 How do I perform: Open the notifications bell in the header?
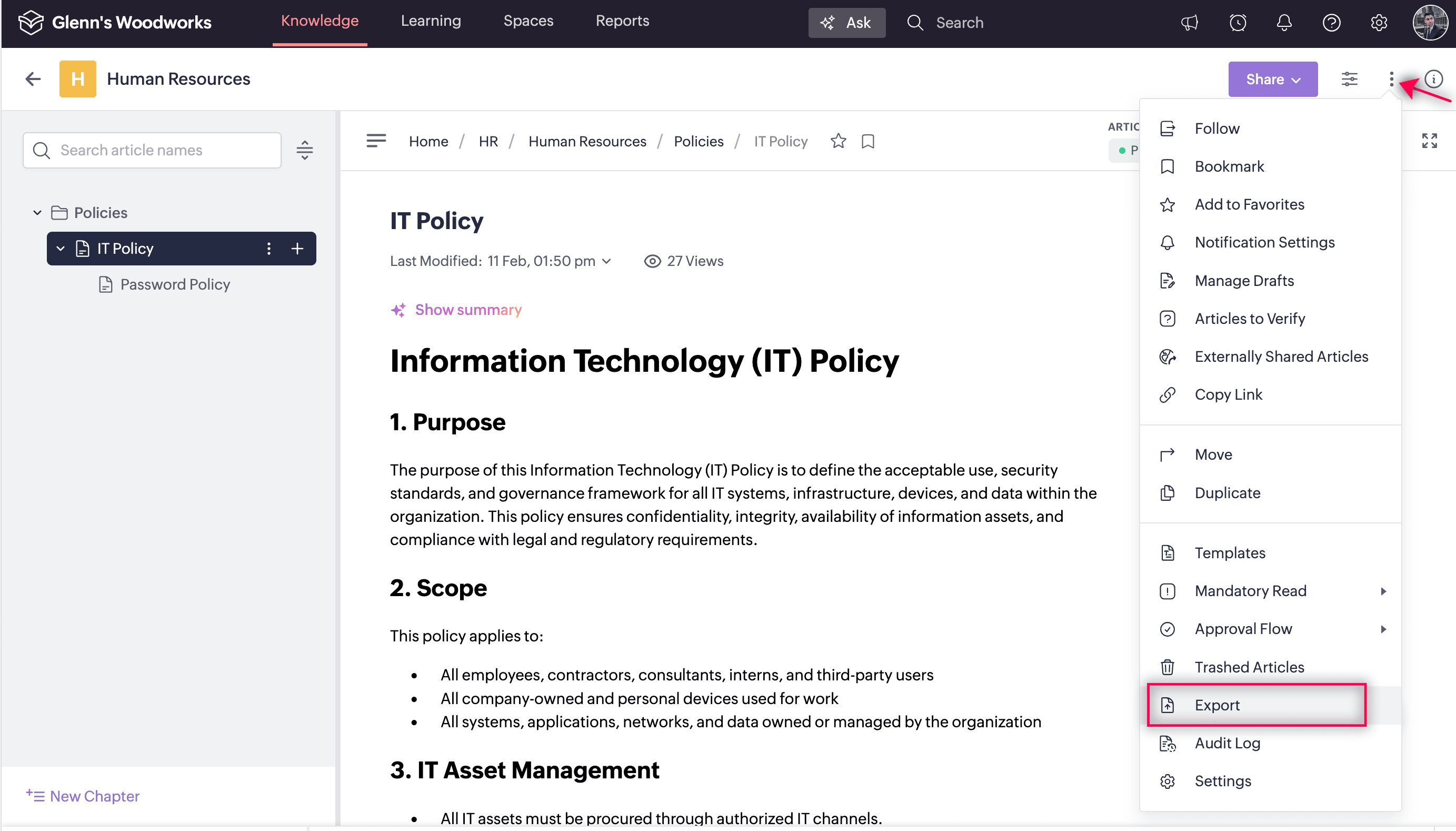pos(1284,23)
